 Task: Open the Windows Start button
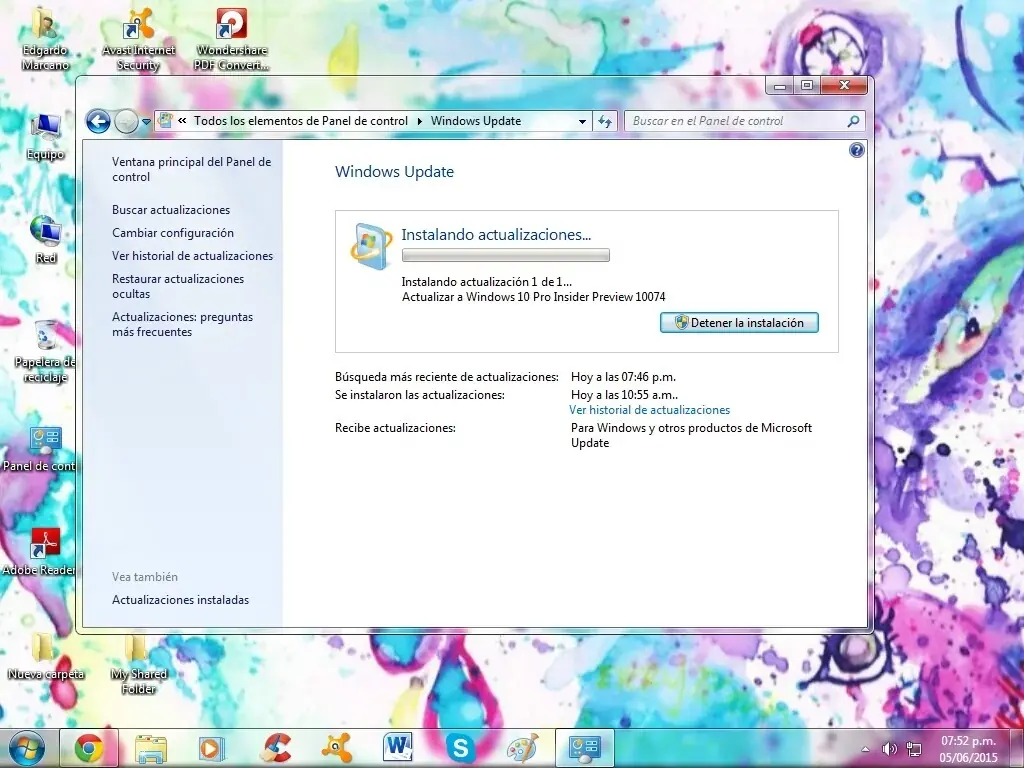[27, 748]
